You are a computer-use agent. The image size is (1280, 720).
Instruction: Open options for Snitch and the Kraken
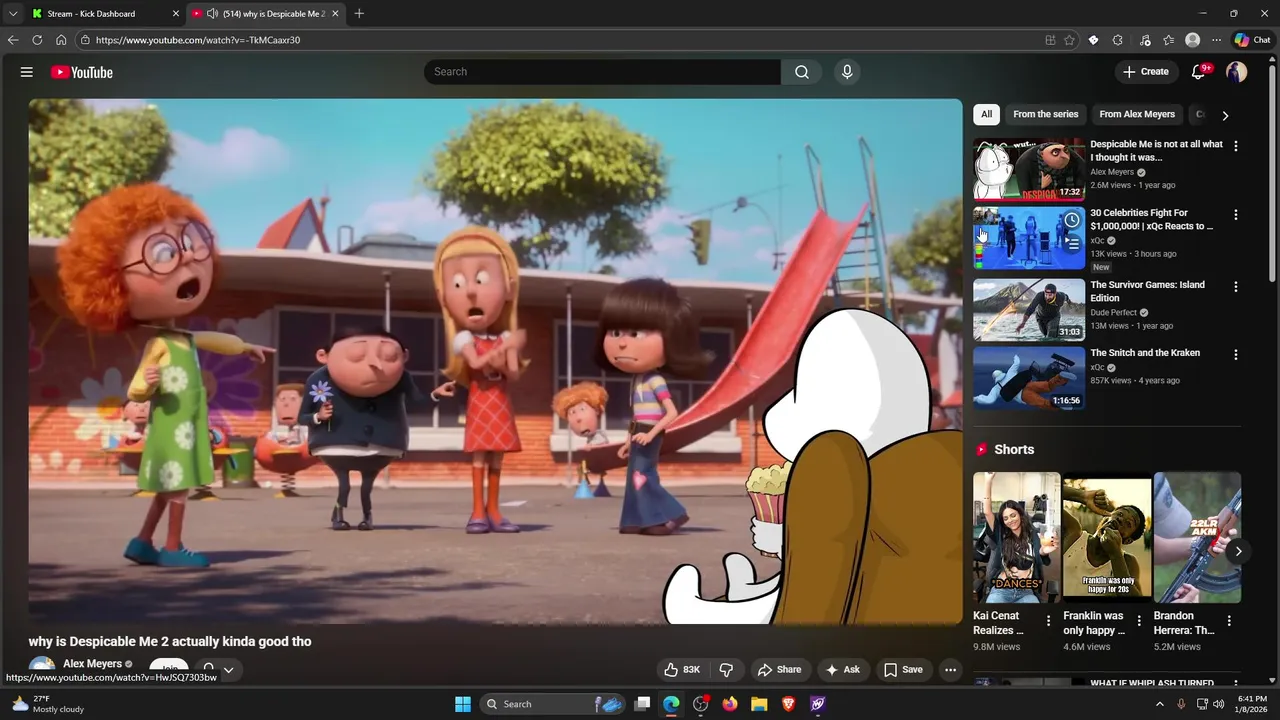pos(1236,355)
